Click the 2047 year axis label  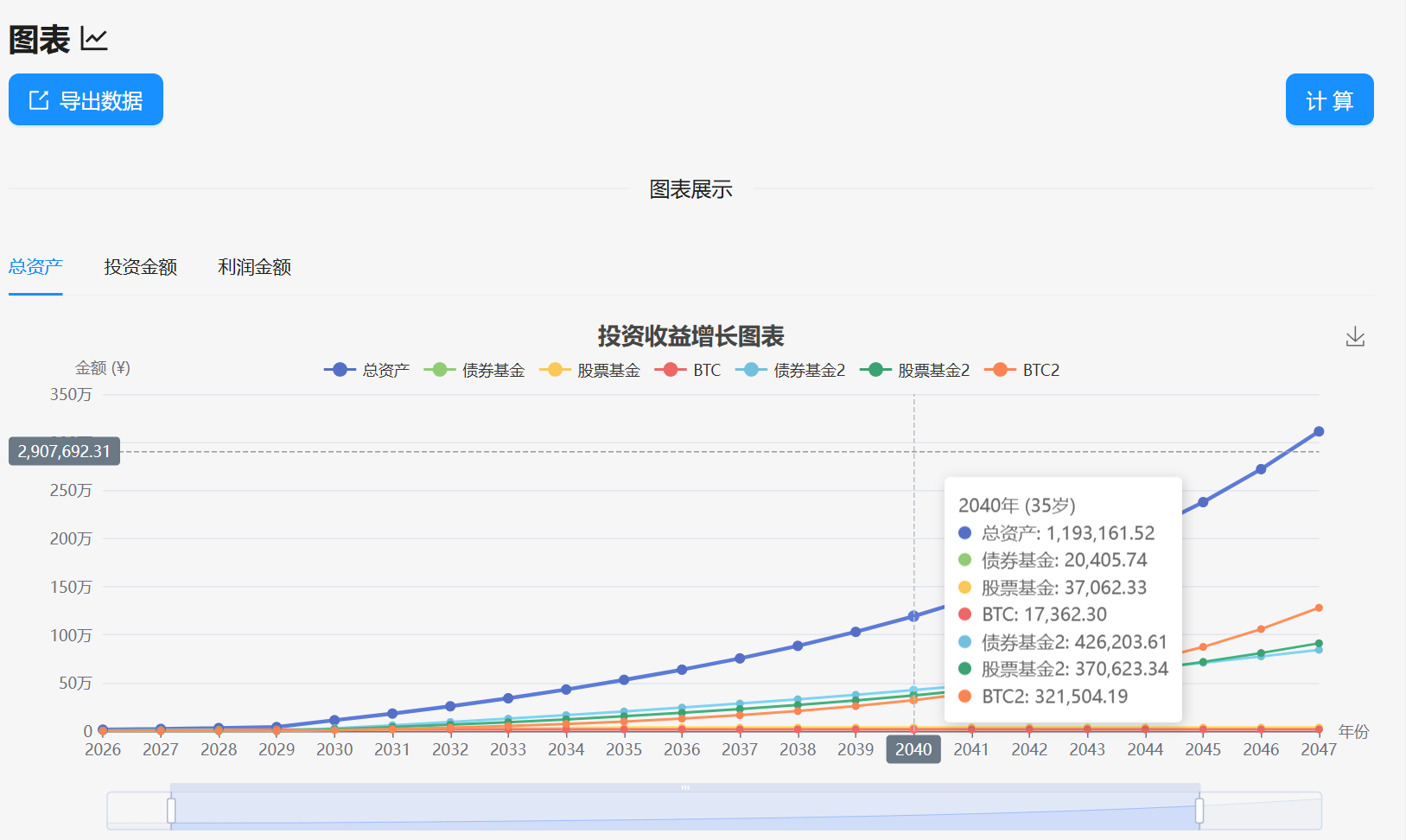click(1319, 749)
